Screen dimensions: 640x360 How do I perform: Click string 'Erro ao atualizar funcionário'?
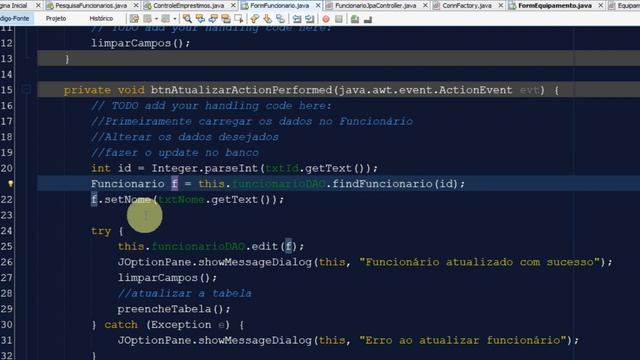pyautogui.click(x=462, y=340)
